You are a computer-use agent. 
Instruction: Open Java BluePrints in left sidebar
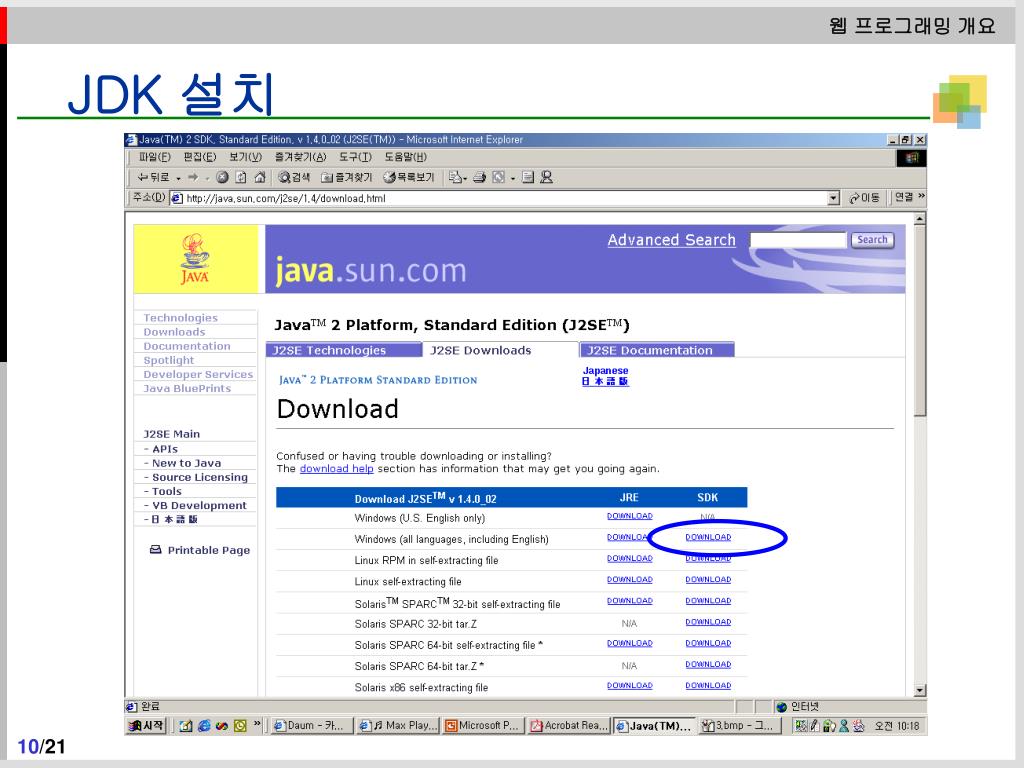pyautogui.click(x=187, y=389)
